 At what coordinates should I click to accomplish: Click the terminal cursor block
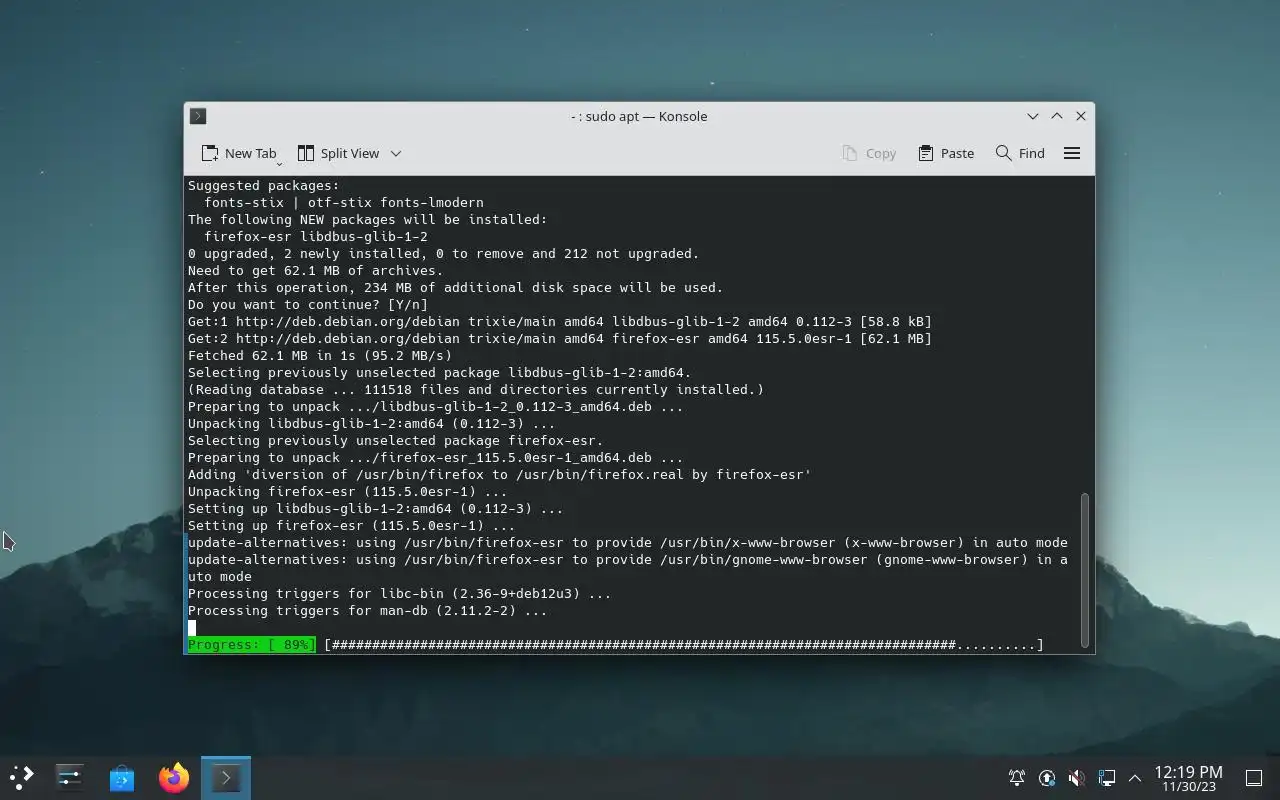(192, 628)
